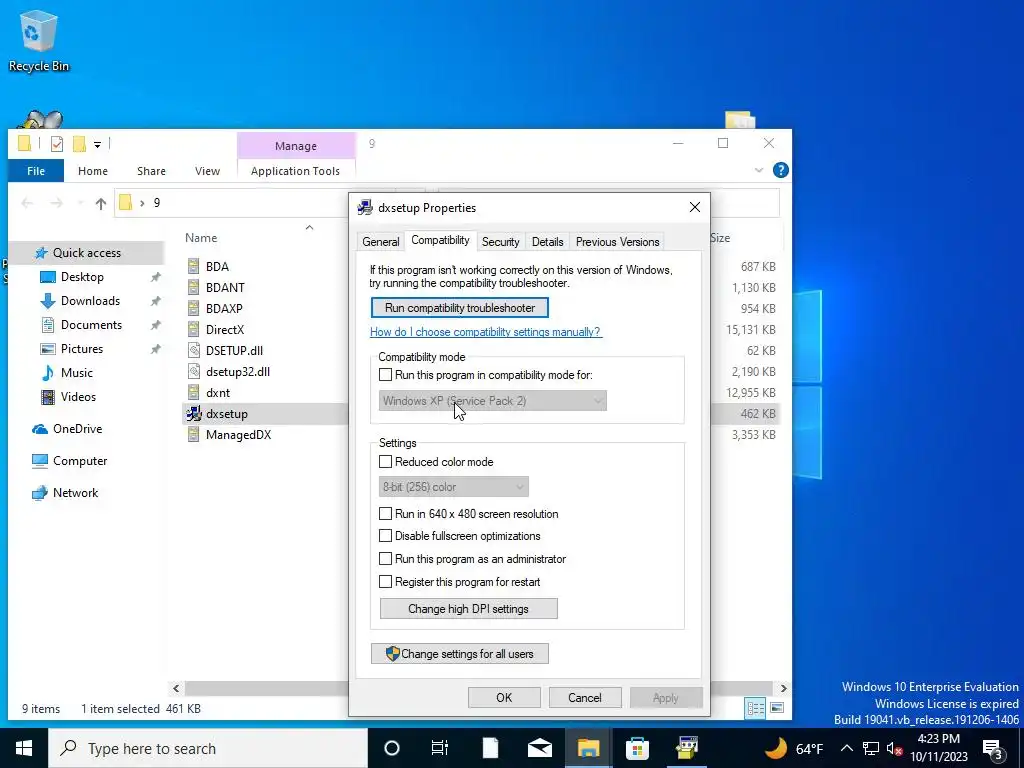
Task: Switch to large thumbnails view icon
Action: pyautogui.click(x=777, y=708)
